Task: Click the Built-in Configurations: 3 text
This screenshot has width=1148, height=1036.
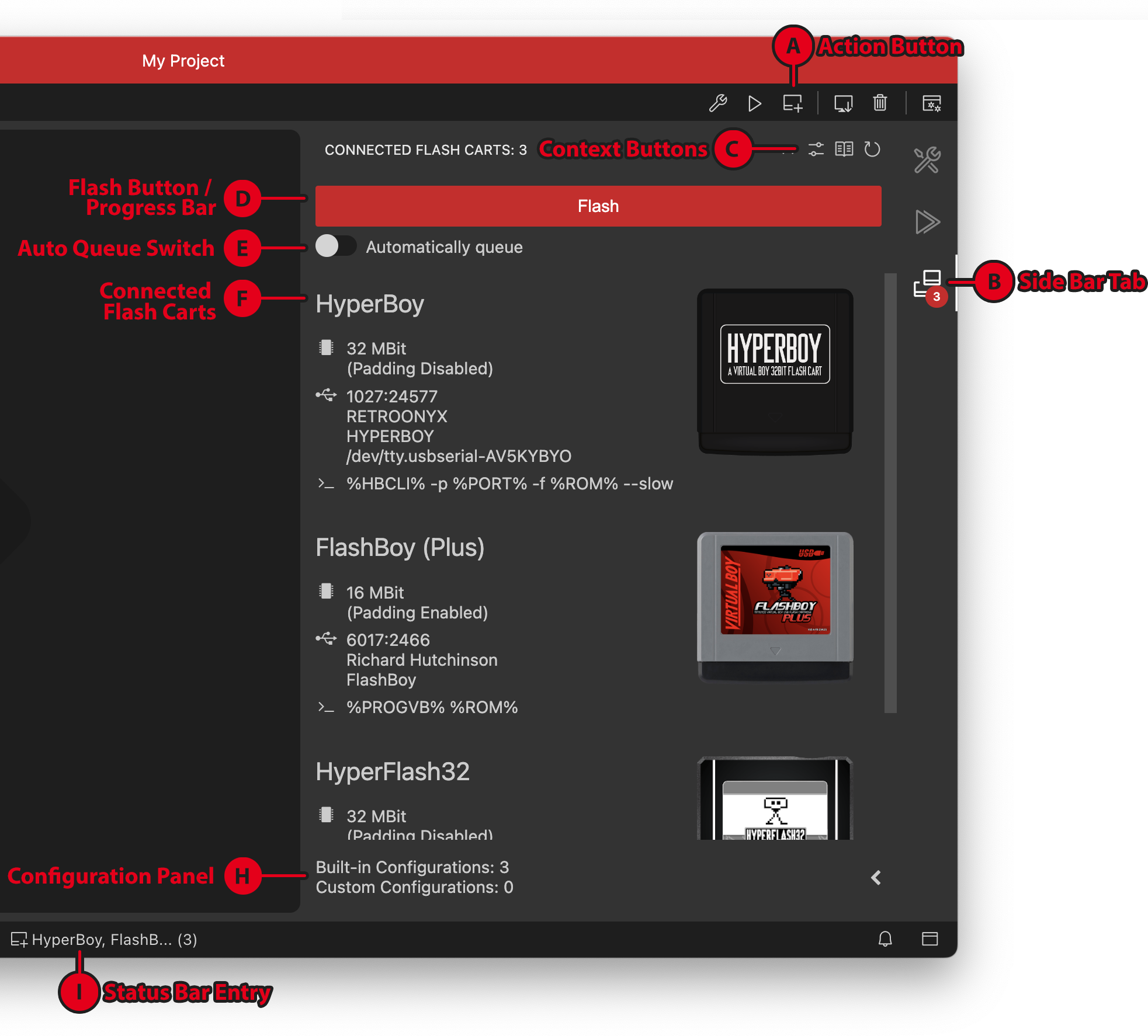Action: pos(412,867)
